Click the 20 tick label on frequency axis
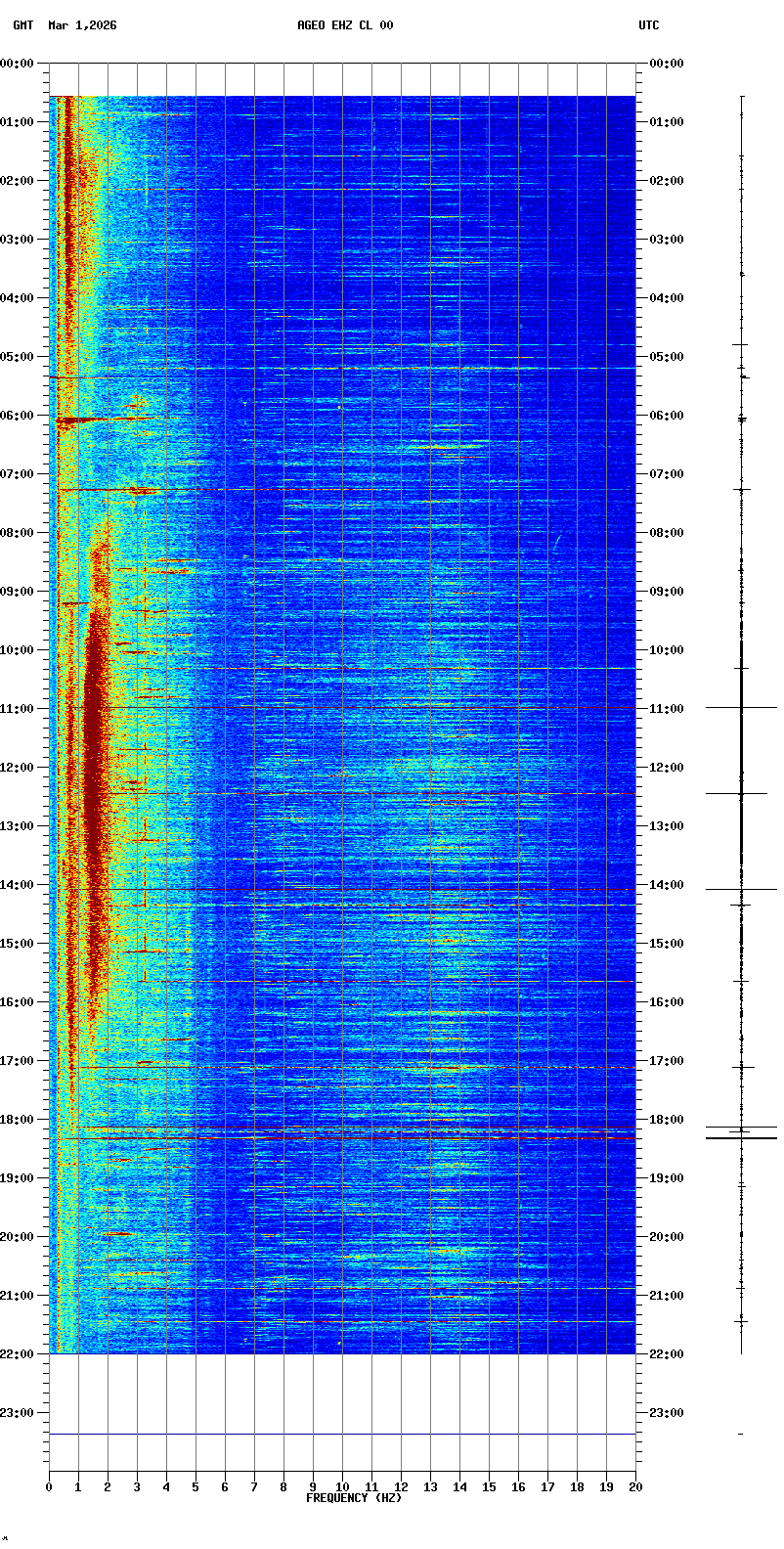The width and height of the screenshot is (784, 1549). (635, 1487)
